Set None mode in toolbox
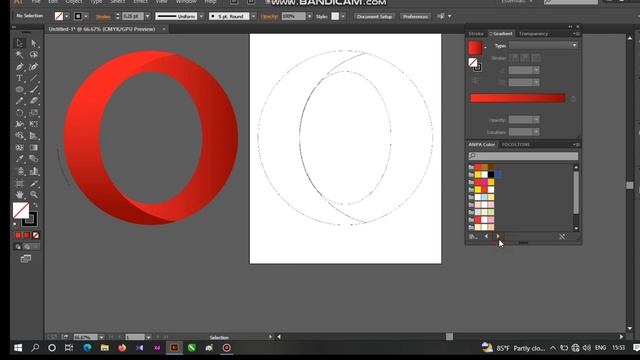 36,236
